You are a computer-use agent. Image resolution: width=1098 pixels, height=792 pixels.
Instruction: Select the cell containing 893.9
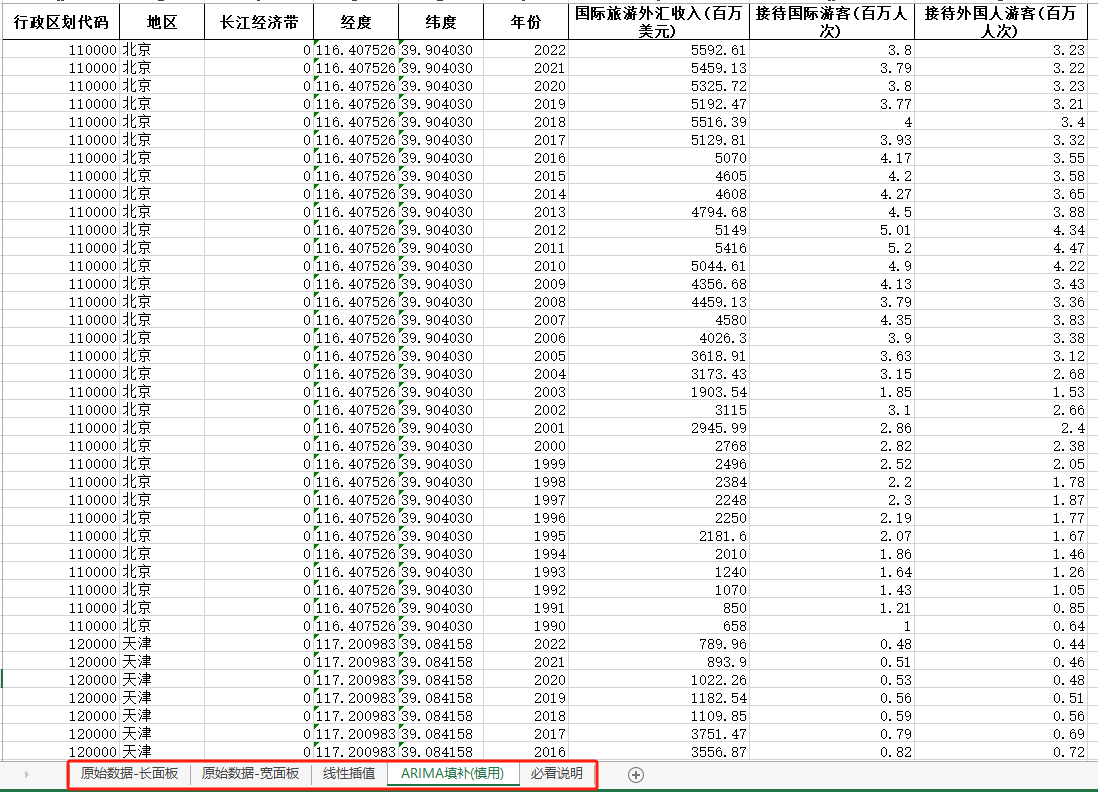659,662
